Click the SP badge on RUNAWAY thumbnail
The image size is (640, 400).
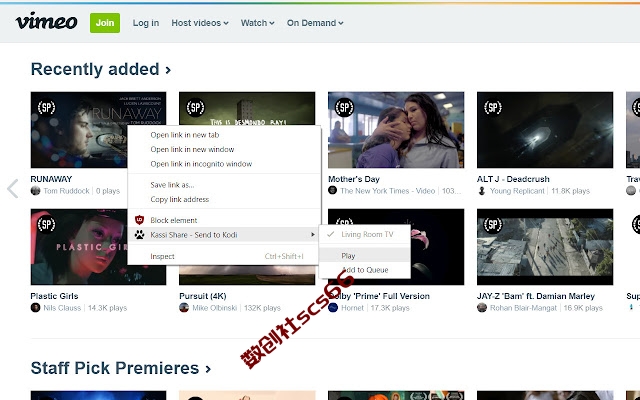click(x=46, y=108)
